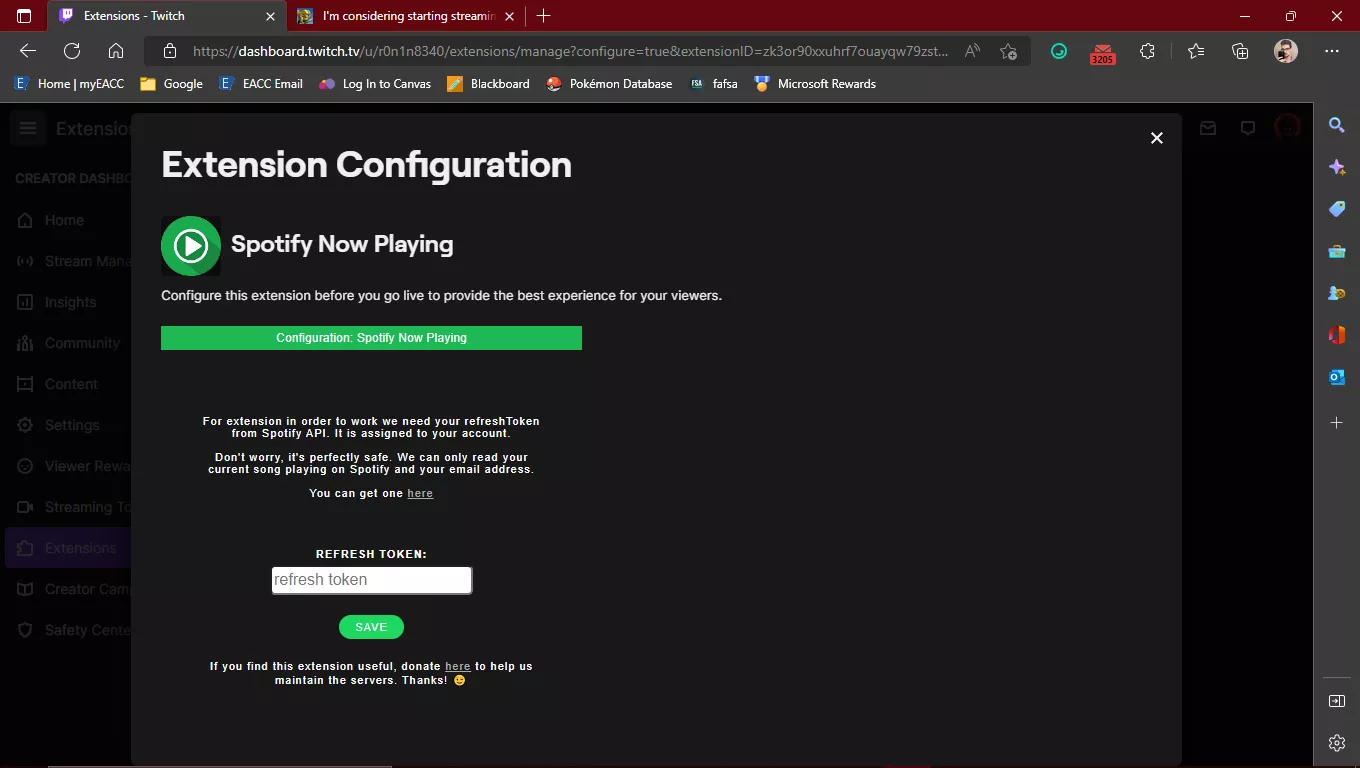1360x768 pixels.
Task: Click the green SAVE button
Action: click(371, 627)
